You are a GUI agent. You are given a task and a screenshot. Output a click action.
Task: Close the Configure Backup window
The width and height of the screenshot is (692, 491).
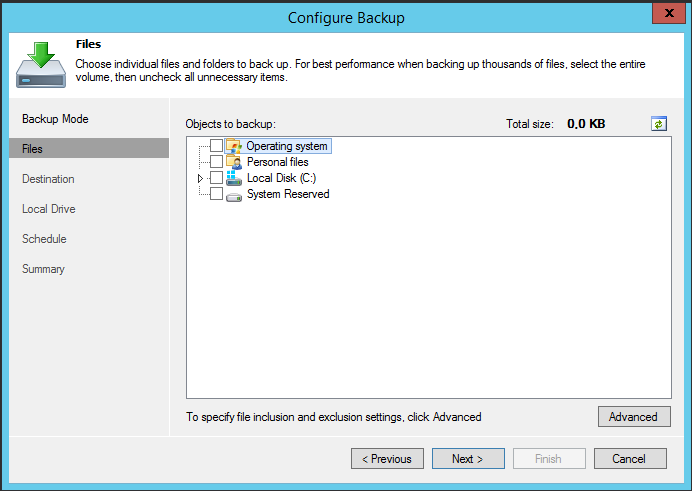[669, 13]
